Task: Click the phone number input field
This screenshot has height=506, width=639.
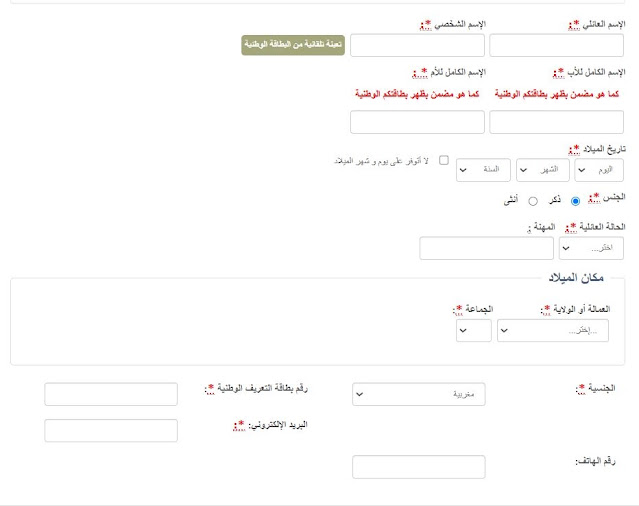Action: coord(419,467)
